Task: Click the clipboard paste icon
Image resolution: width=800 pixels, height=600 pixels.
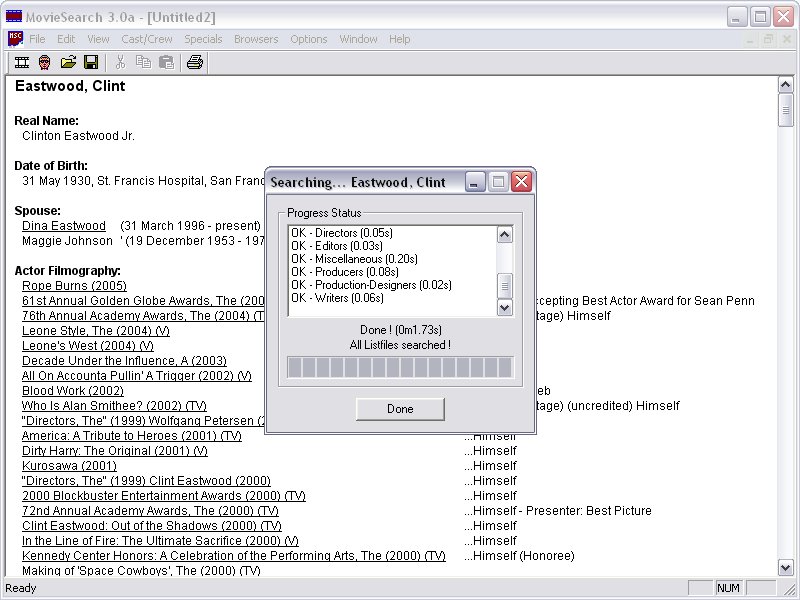Action: 166,62
